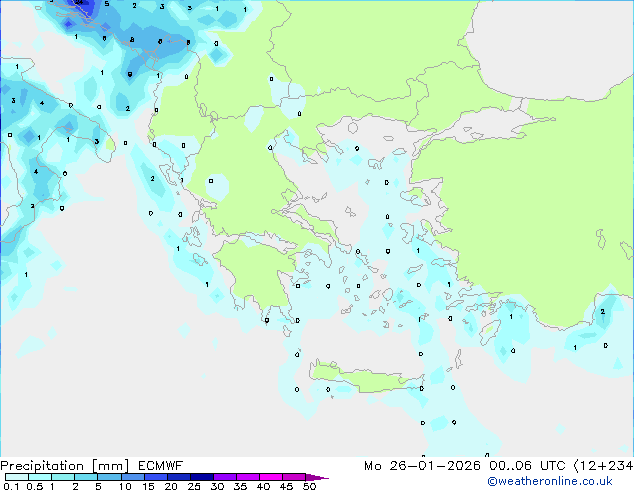
Task: Click the 'ECMWF' model label
Action: (161, 466)
